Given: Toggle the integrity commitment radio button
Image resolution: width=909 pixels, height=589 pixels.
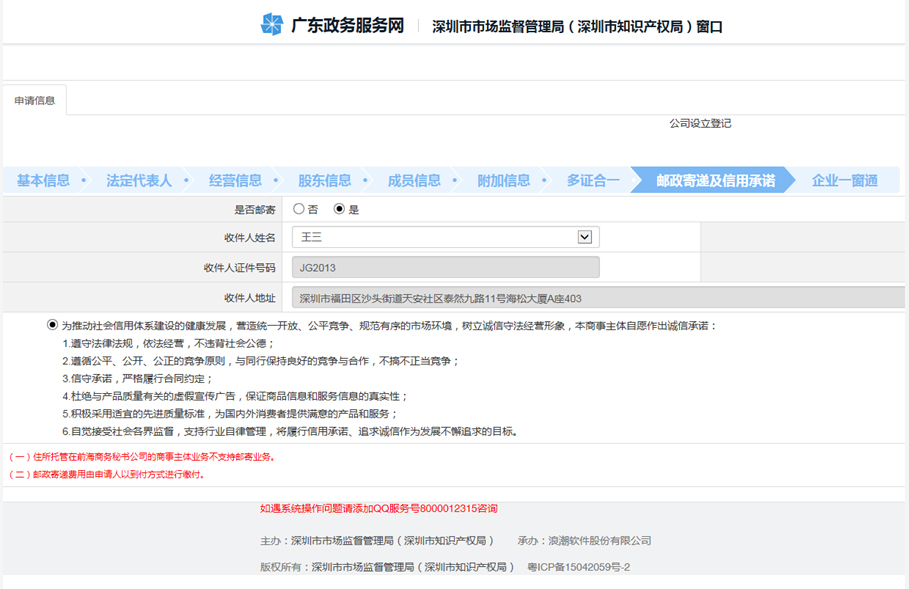Looking at the screenshot, I should point(52,325).
